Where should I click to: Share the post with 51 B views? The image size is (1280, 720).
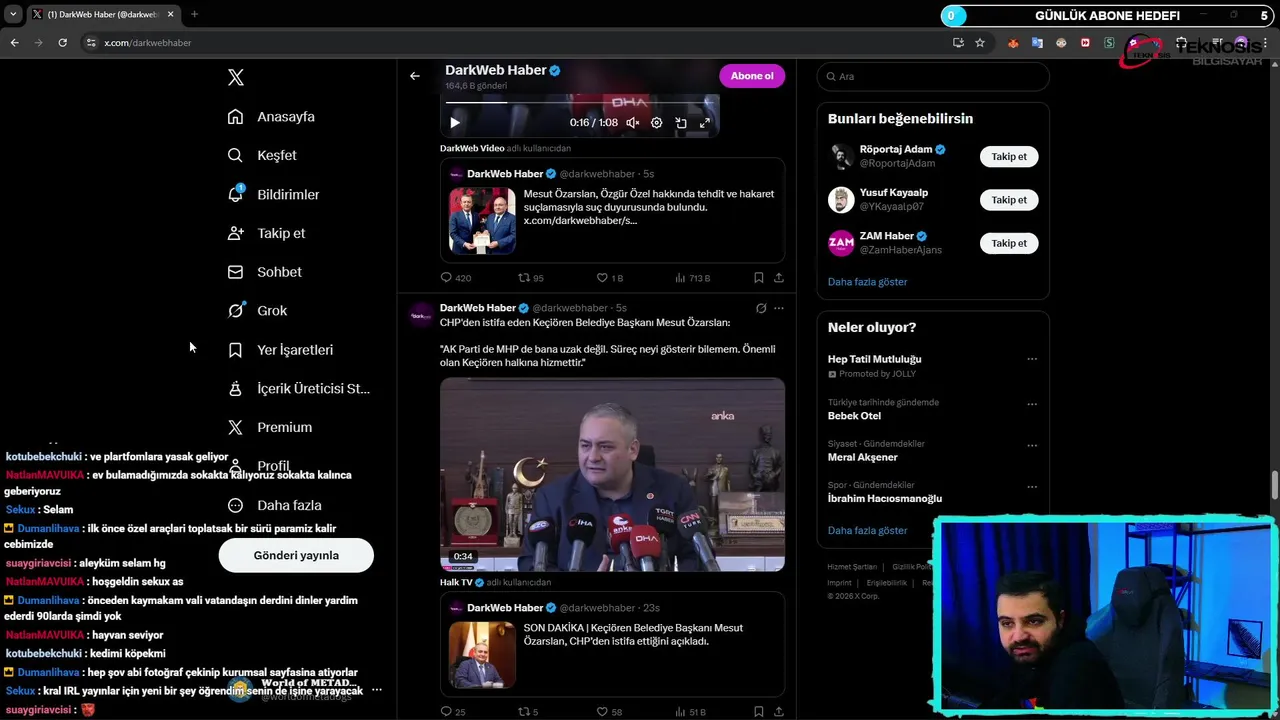pos(779,712)
